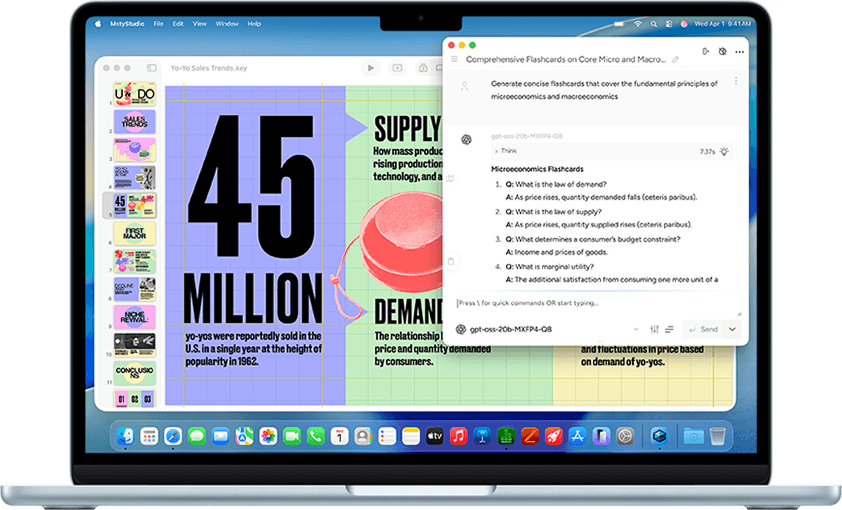This screenshot has width=842, height=510.
Task: Click the add slide icon in Keynote toolbar
Action: 397,68
